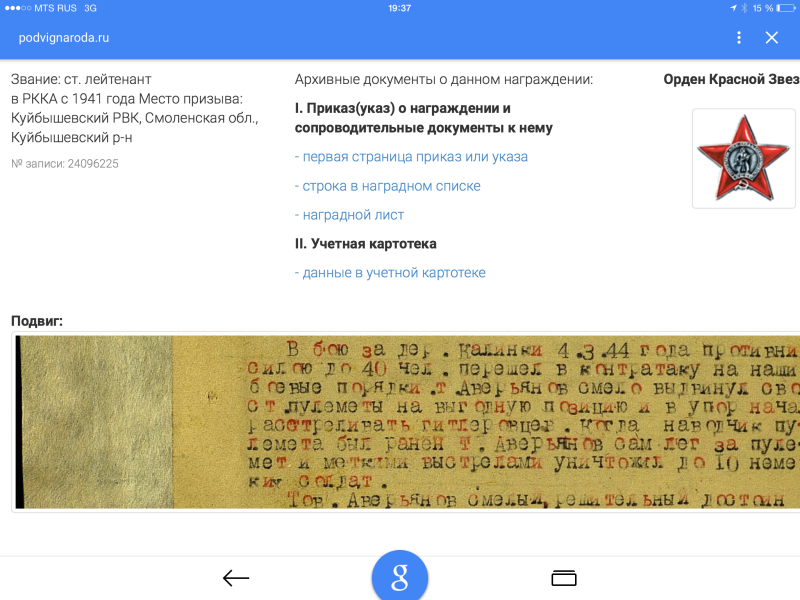Open the three-dot overflow menu
Viewport: 800px width, 600px height.
pos(739,37)
